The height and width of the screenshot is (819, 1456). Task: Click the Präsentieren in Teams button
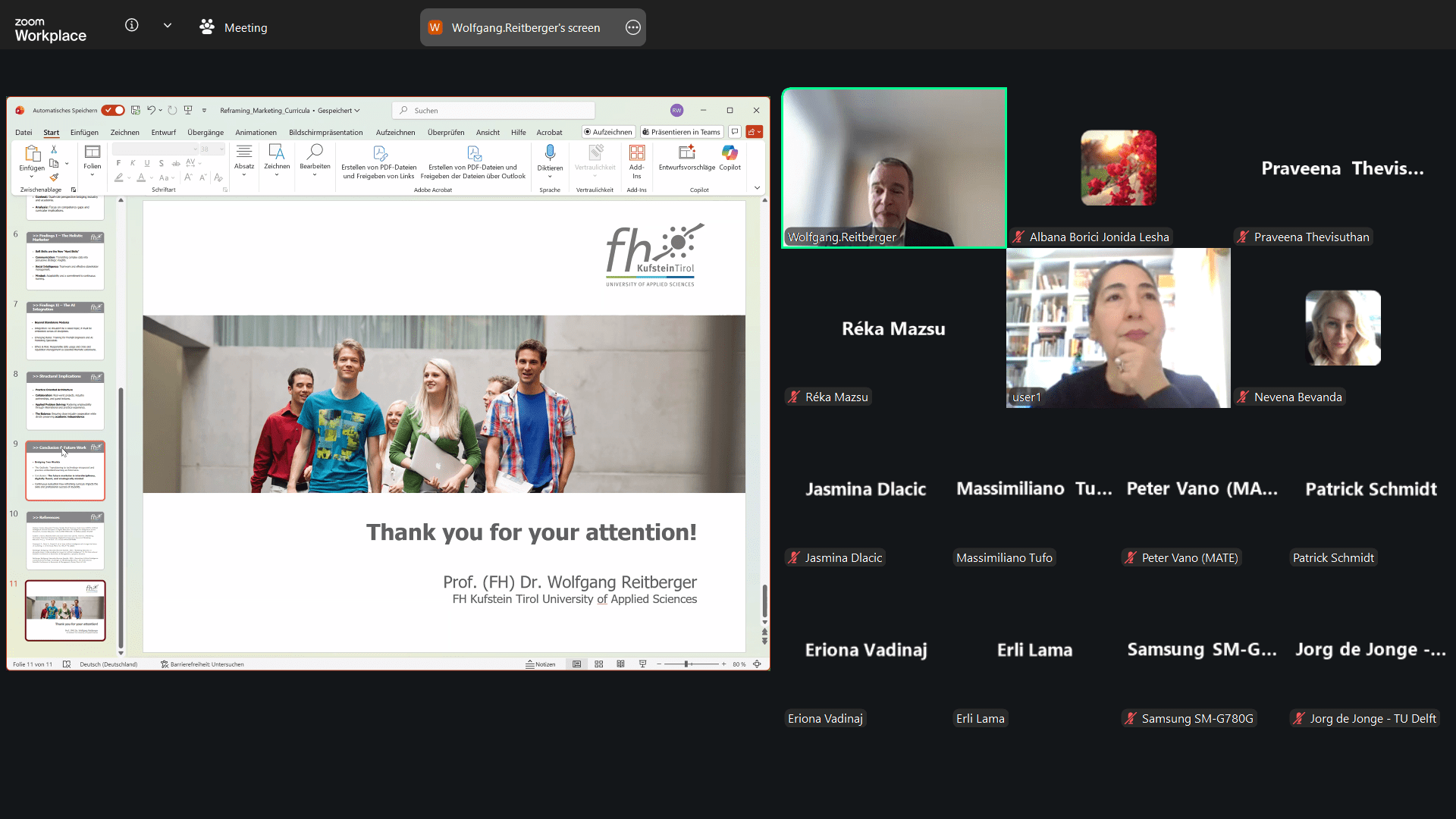coord(681,132)
